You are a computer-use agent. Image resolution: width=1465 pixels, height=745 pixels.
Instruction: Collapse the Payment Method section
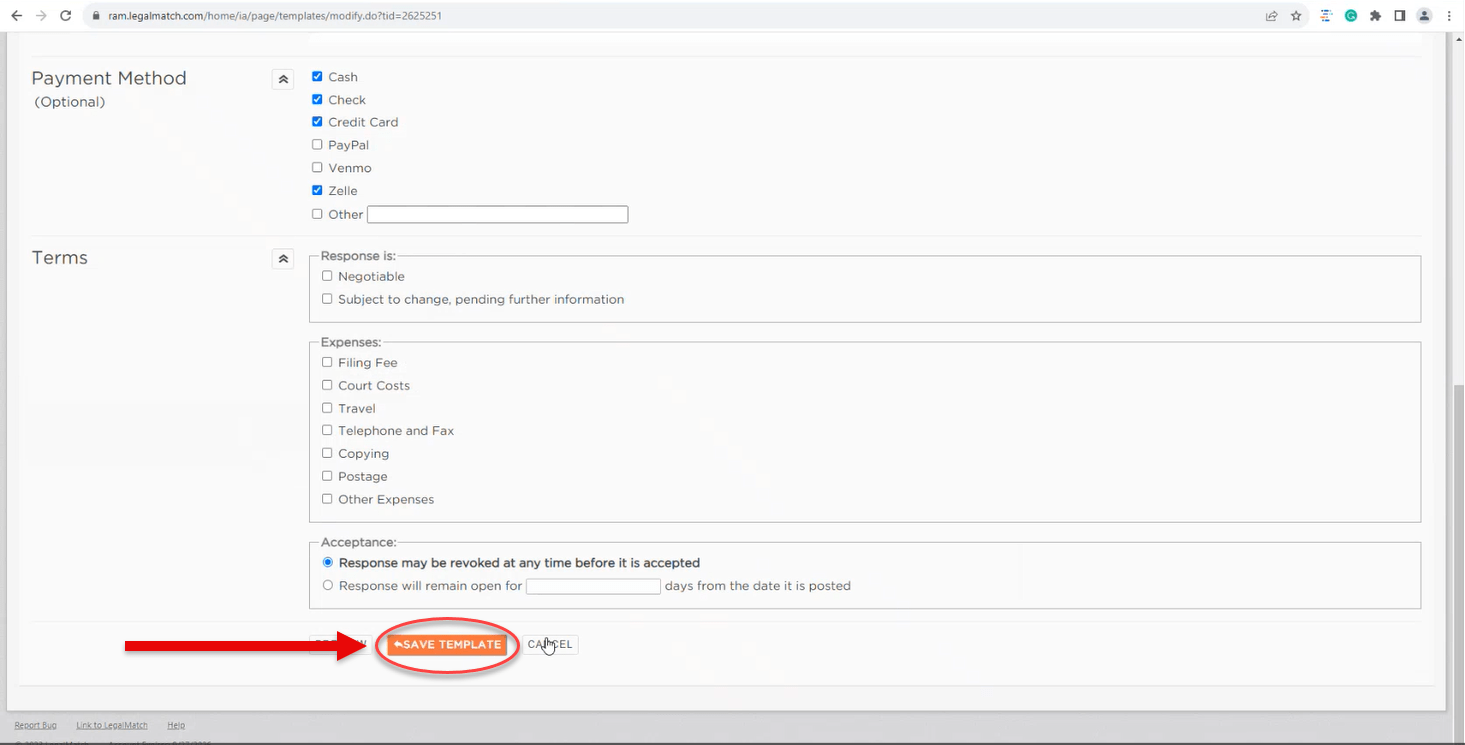pos(283,79)
